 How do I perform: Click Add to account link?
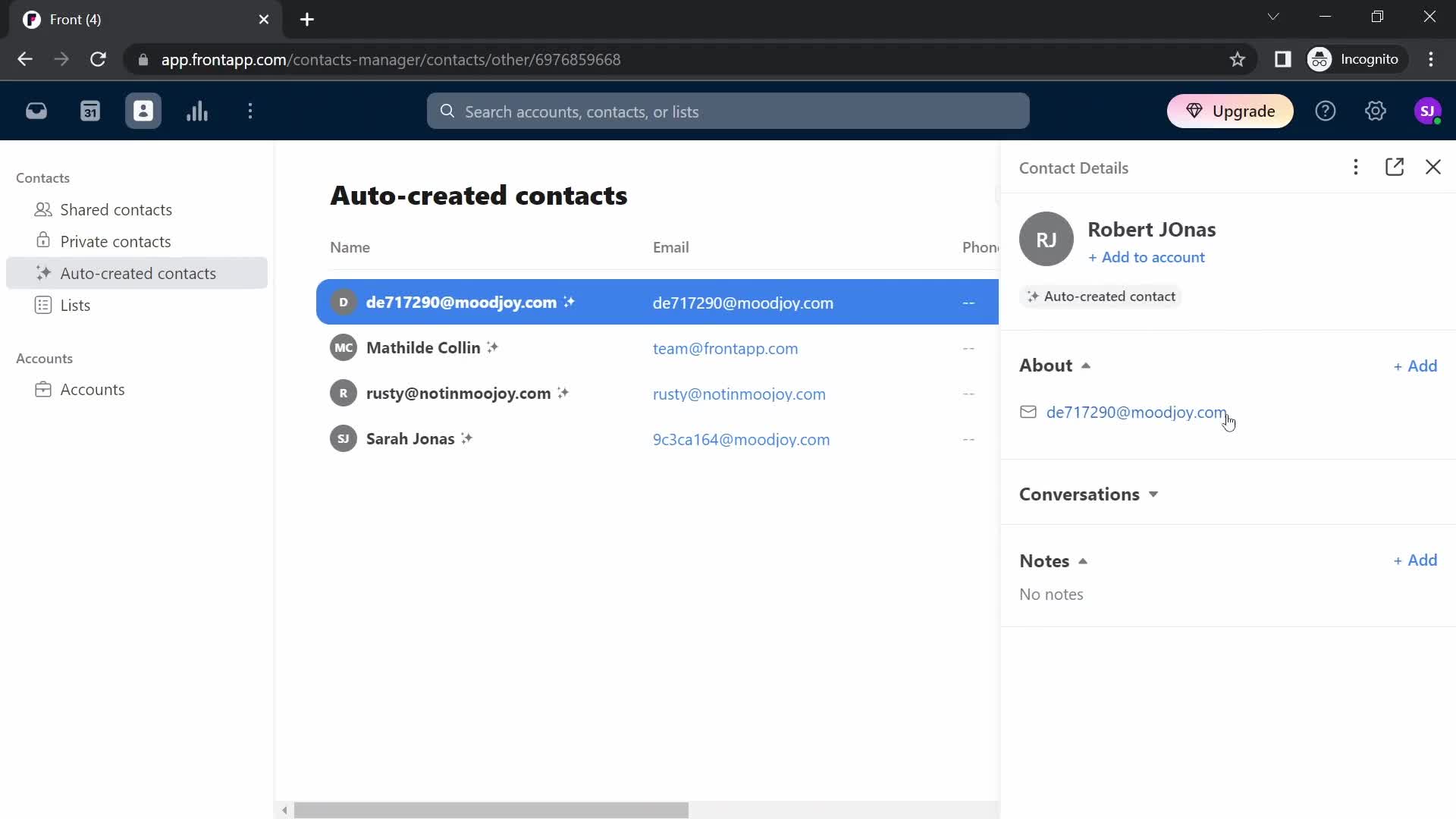coord(1147,257)
